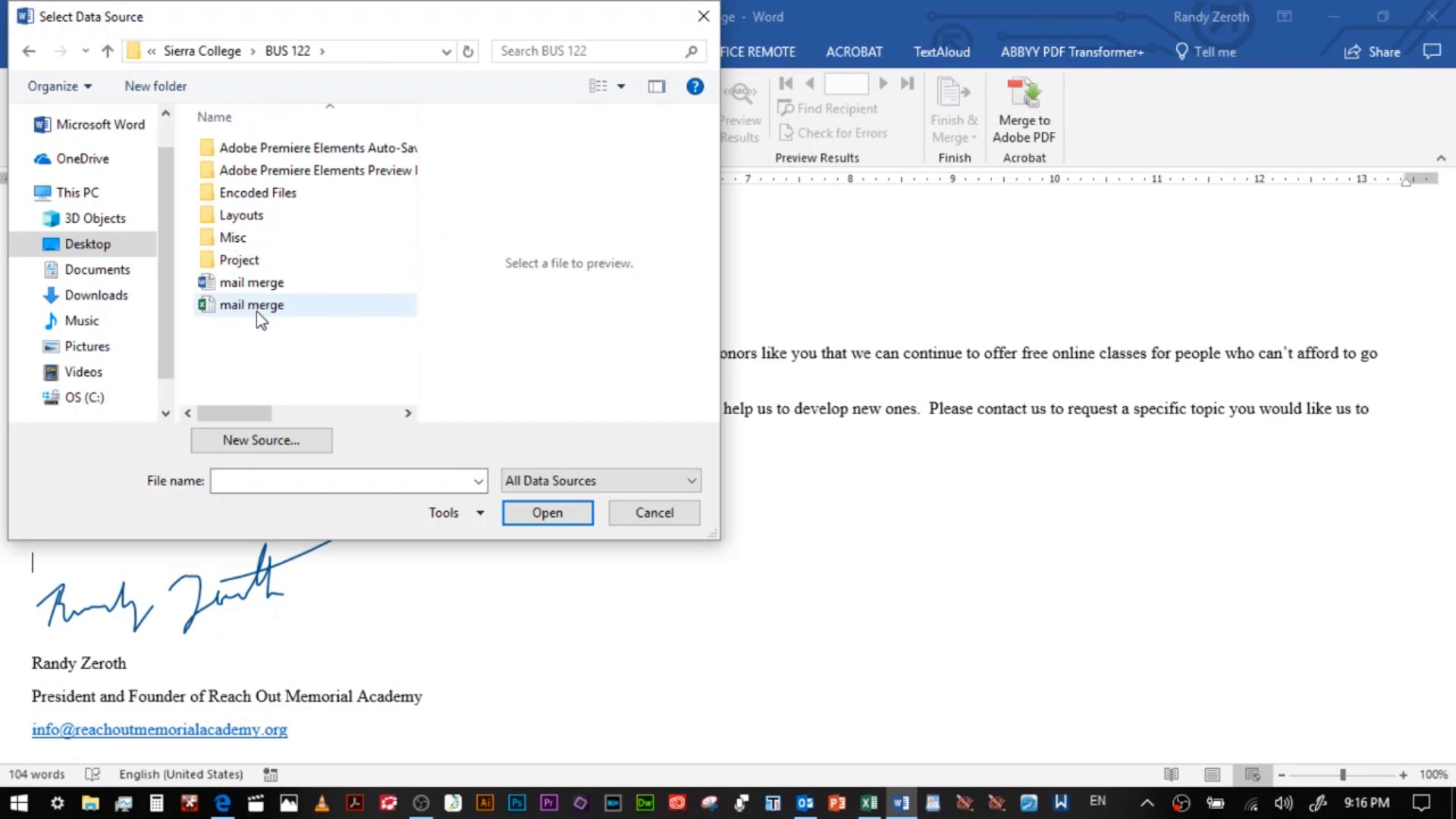Switch to Read Mode view icon
This screenshot has width=1456, height=819.
click(x=1171, y=774)
